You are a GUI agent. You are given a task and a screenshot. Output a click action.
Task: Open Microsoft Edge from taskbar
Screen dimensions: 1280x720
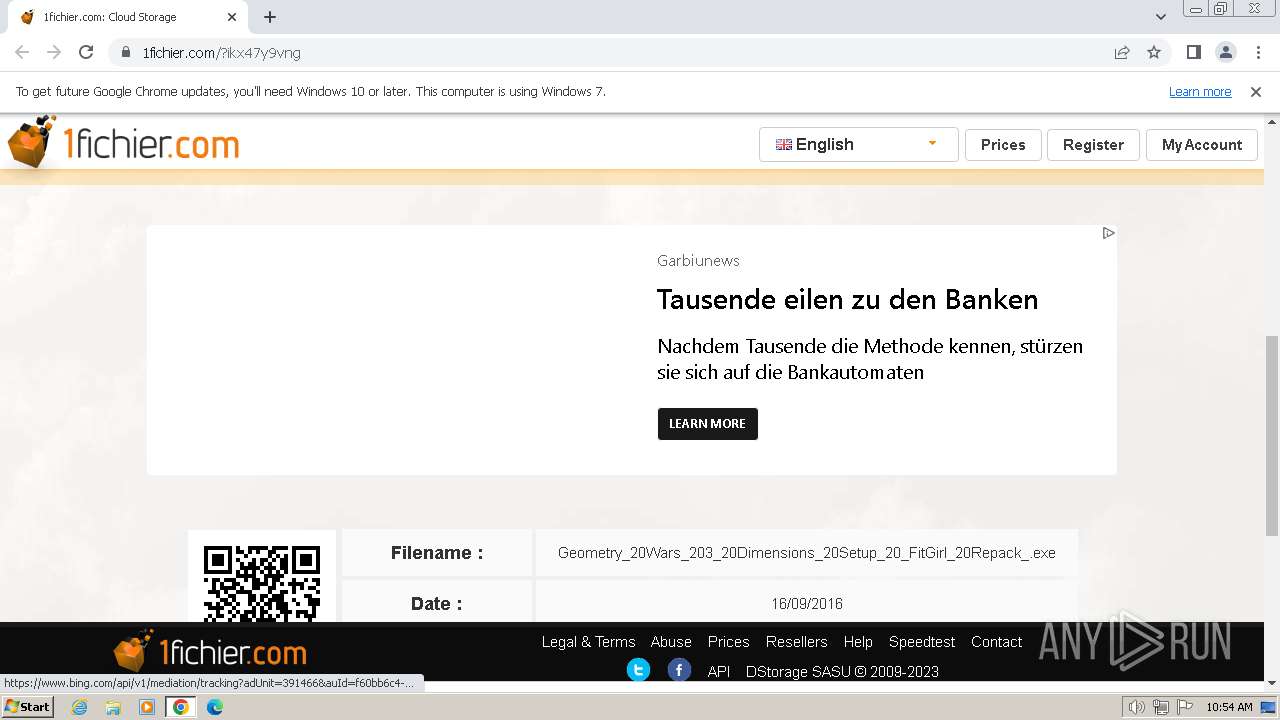215,707
